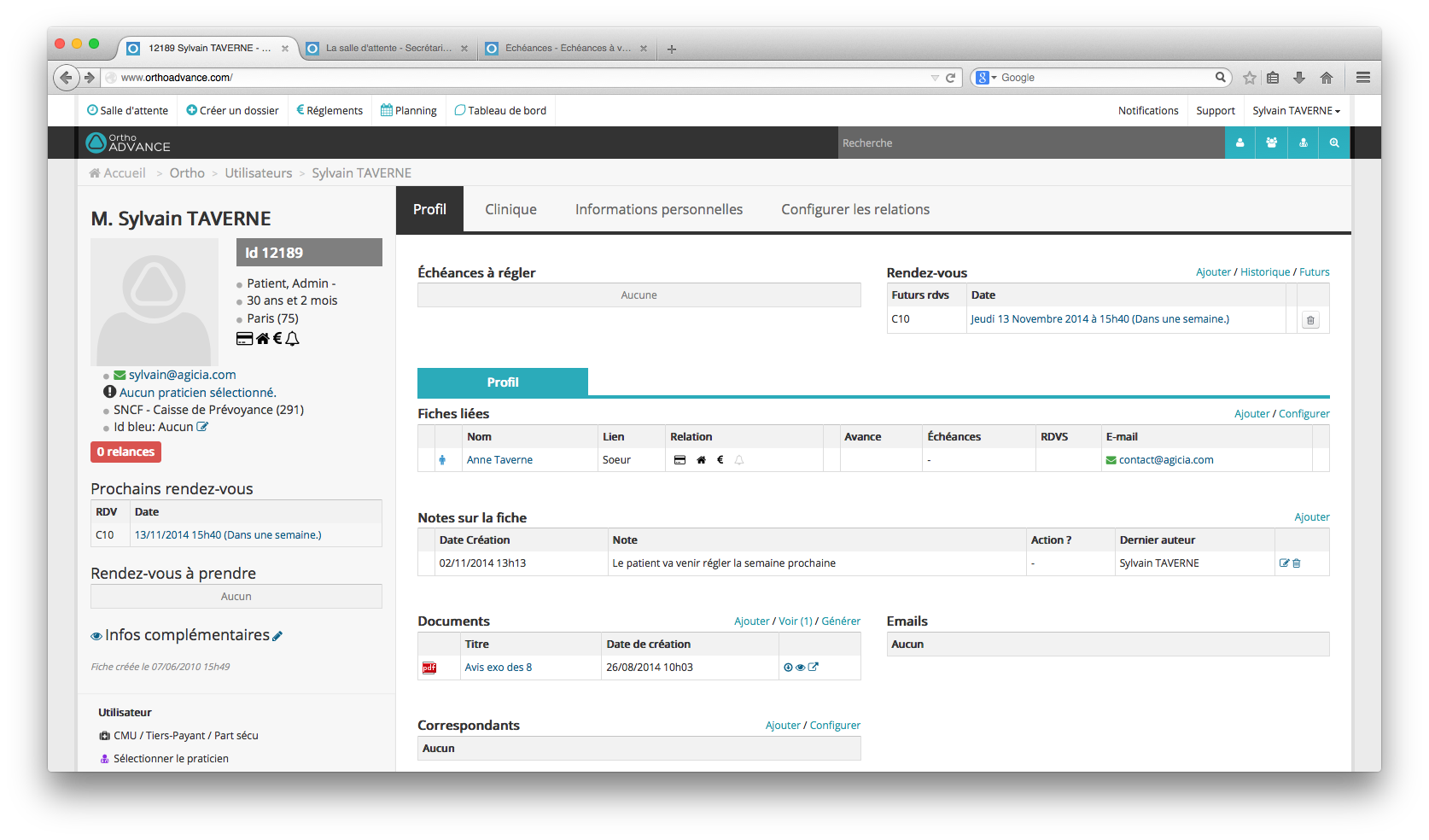
Task: Click the single patient search icon
Action: [1239, 143]
